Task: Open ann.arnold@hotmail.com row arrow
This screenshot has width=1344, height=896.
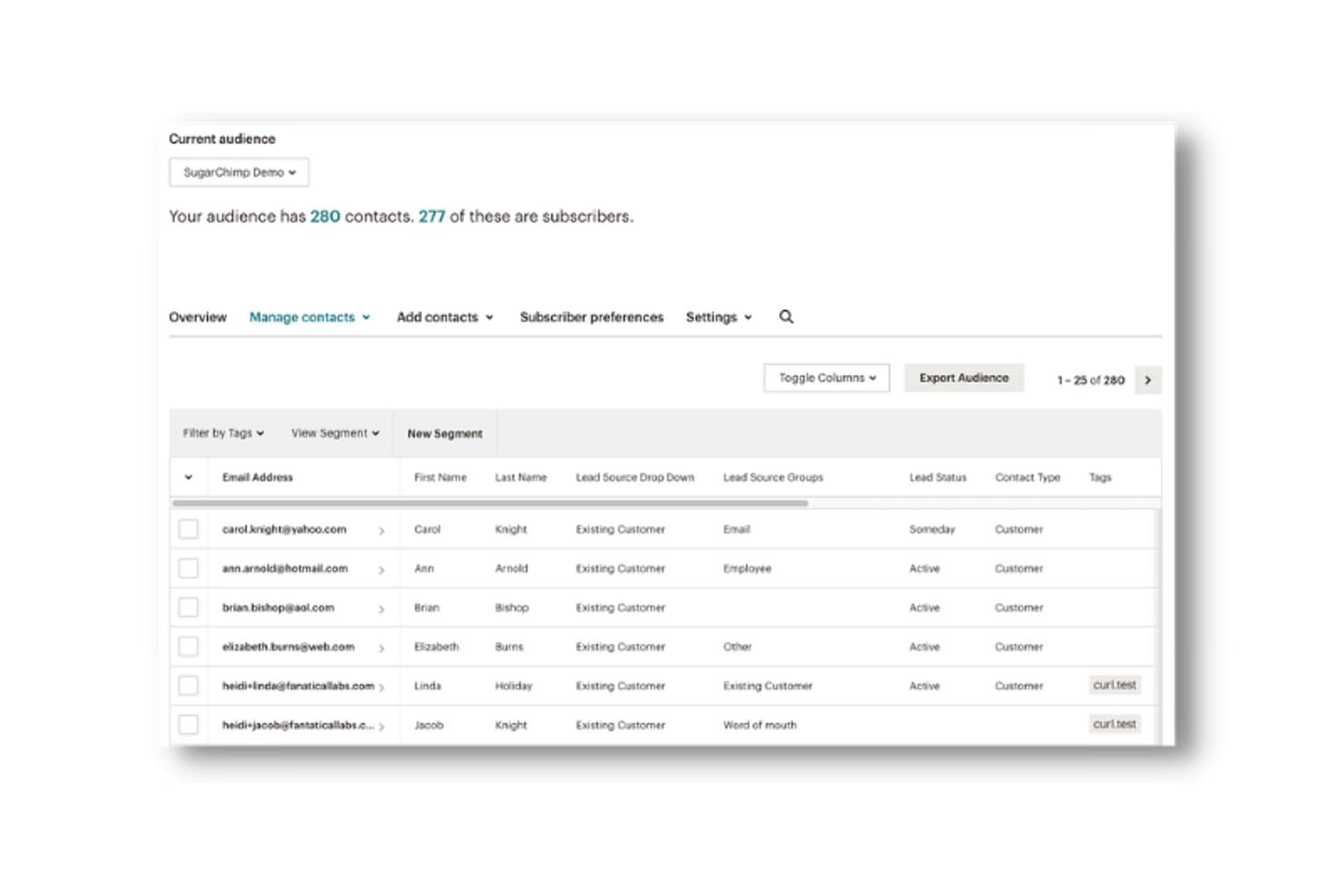Action: point(381,569)
